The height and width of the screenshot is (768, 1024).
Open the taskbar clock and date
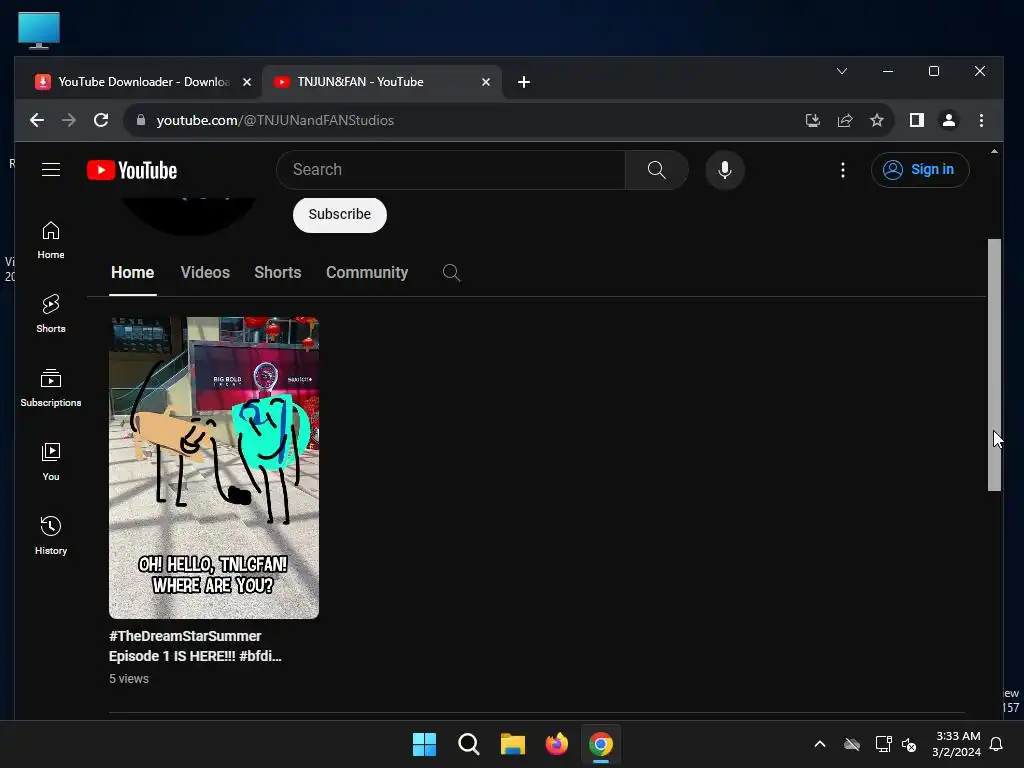tap(956, 744)
